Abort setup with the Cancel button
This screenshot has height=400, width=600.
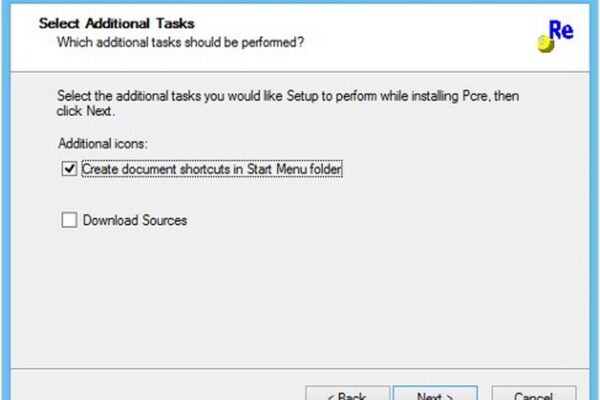coord(533,393)
